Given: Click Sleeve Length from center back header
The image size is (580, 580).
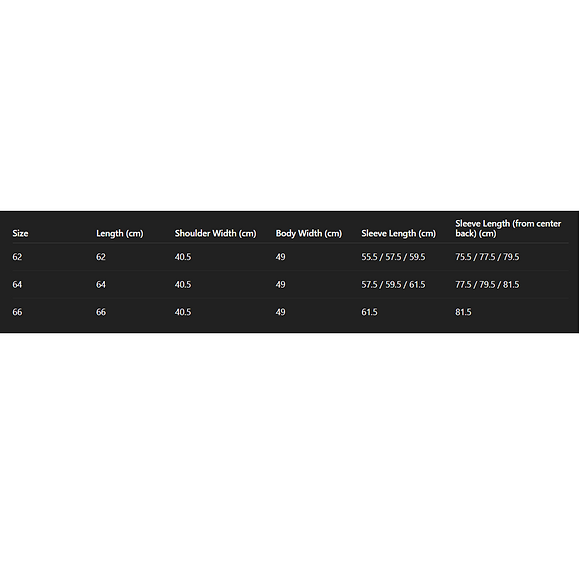Looking at the screenshot, I should click(508, 229).
